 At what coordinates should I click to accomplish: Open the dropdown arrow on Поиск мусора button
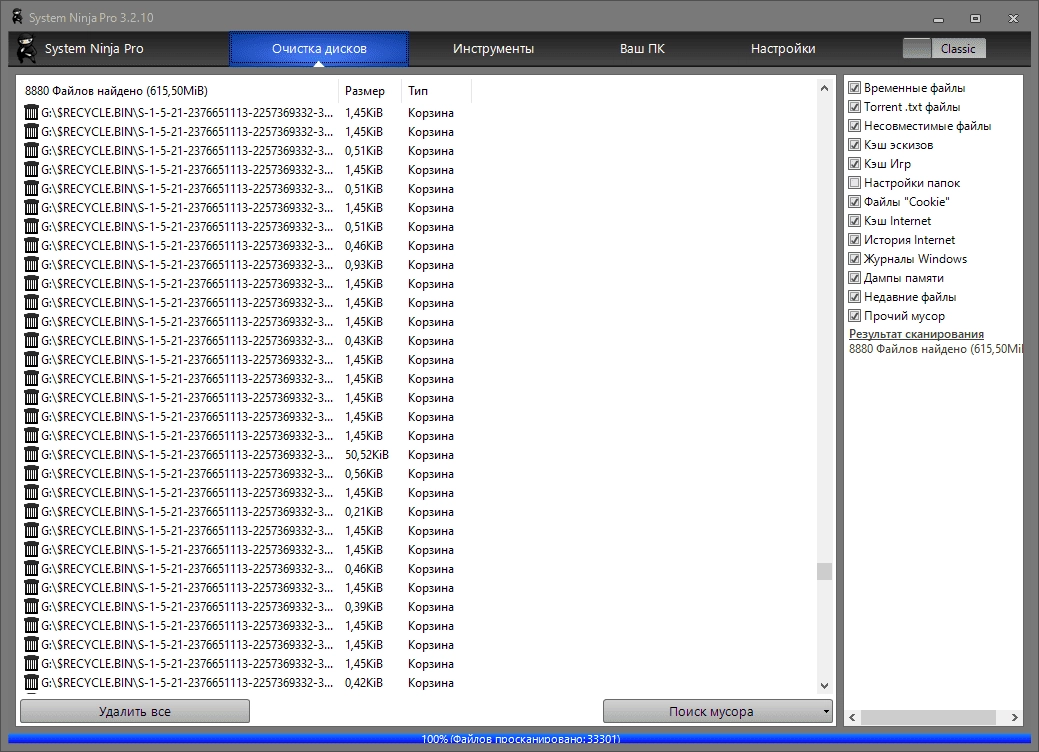tap(826, 712)
